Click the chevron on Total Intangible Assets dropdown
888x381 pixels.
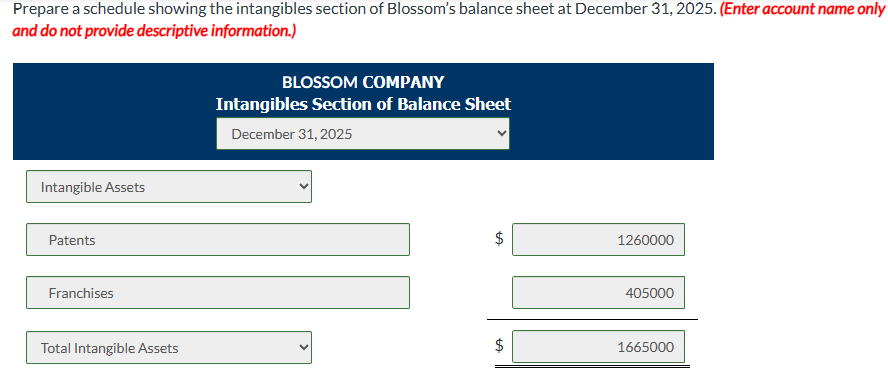[304, 347]
